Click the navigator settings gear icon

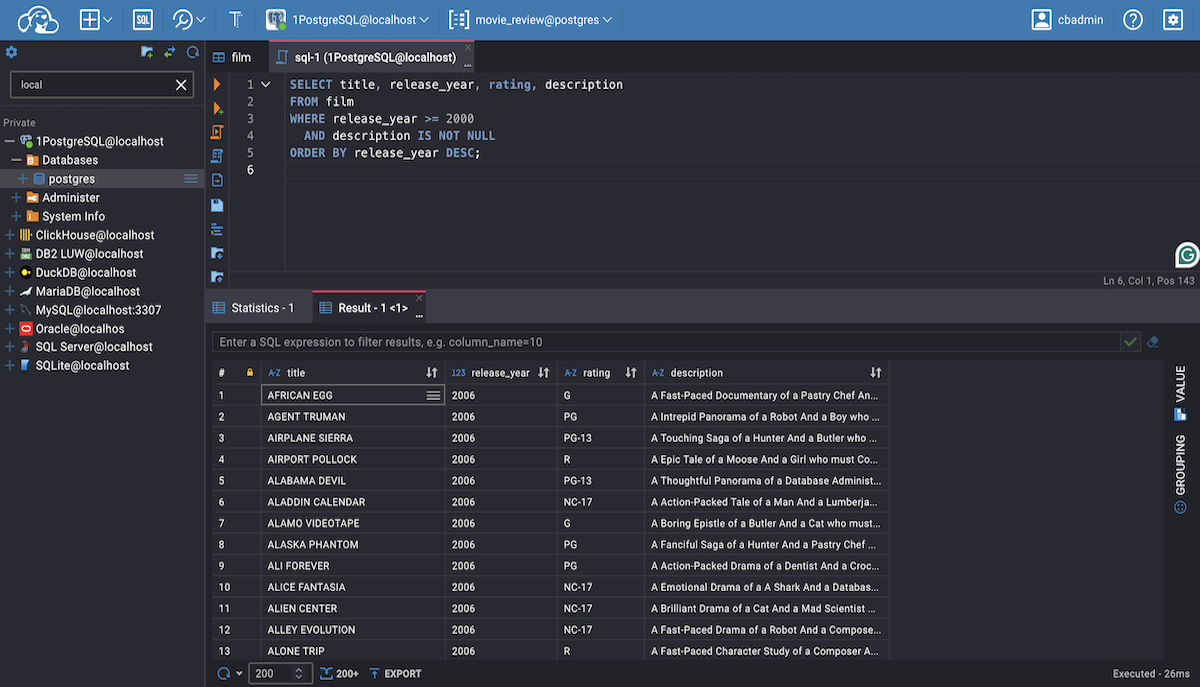[x=12, y=53]
